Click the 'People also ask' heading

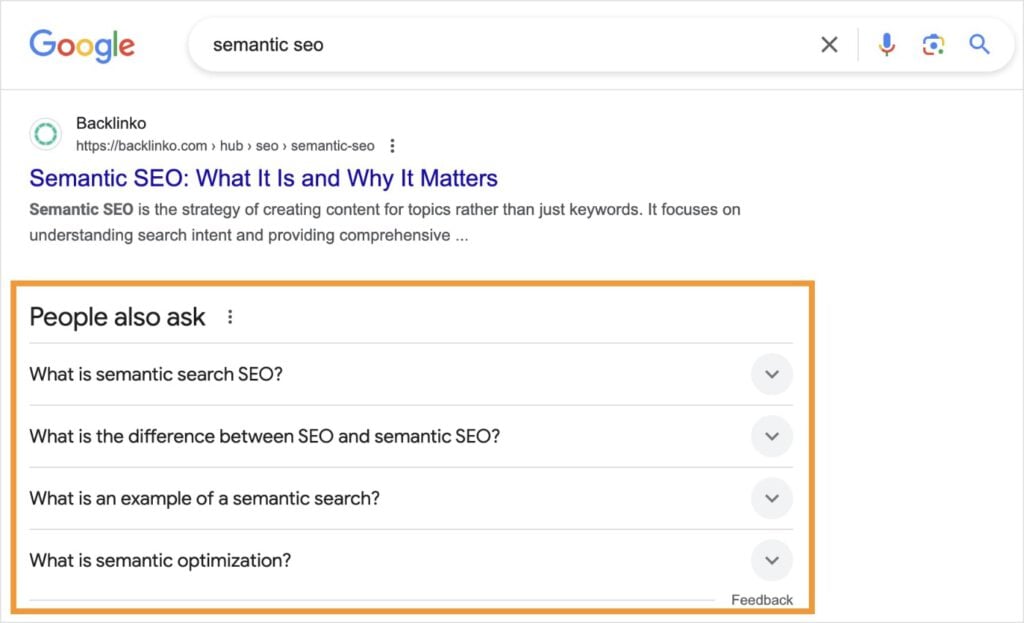click(x=117, y=316)
